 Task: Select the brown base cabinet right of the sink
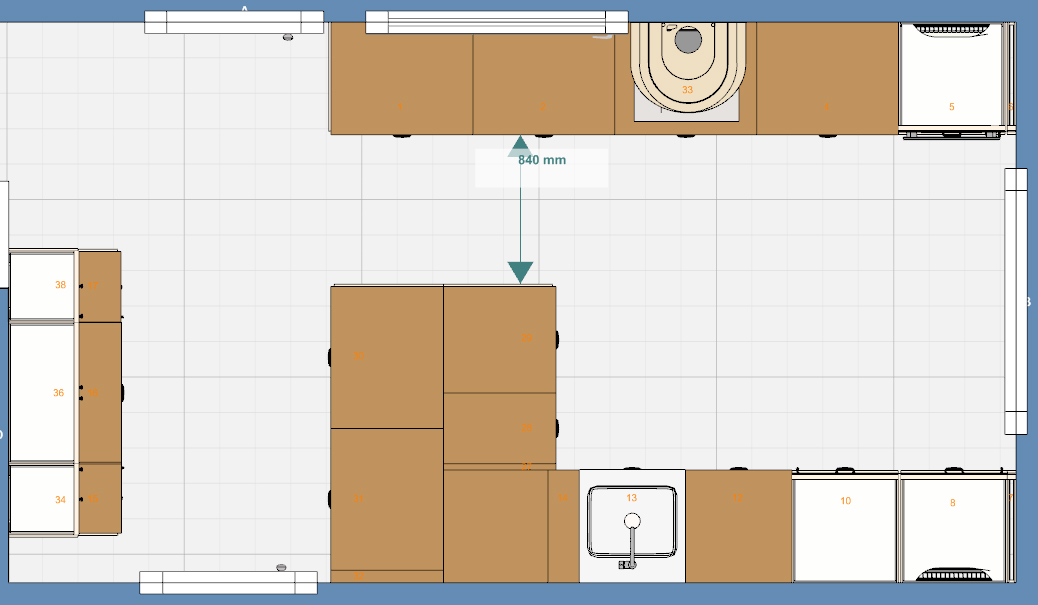click(x=739, y=527)
